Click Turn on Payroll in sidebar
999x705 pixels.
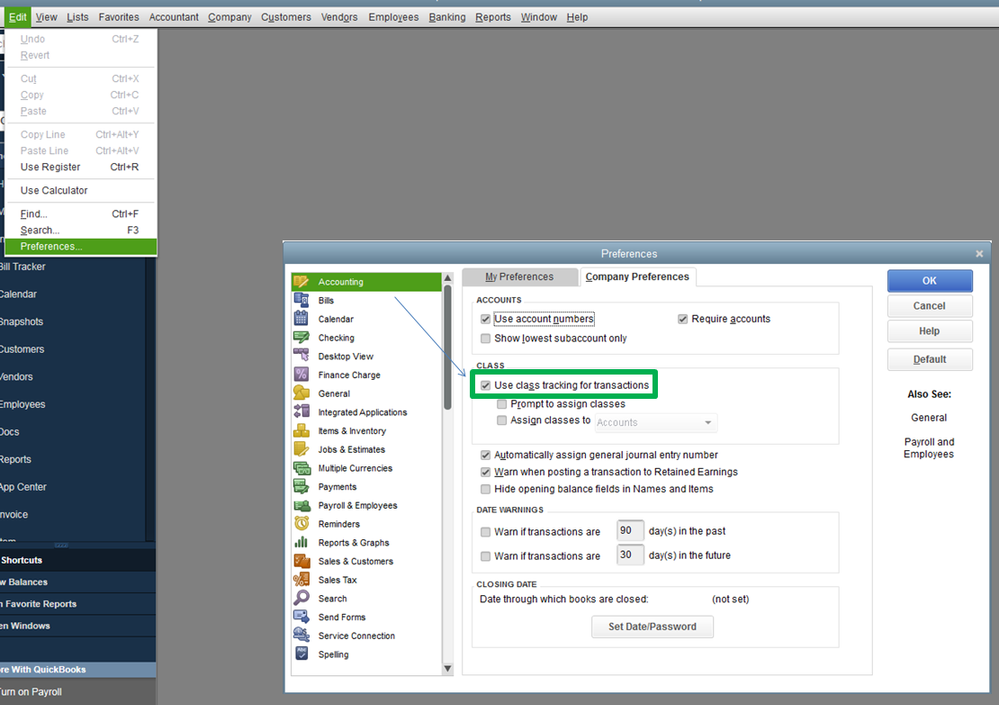pos(31,692)
